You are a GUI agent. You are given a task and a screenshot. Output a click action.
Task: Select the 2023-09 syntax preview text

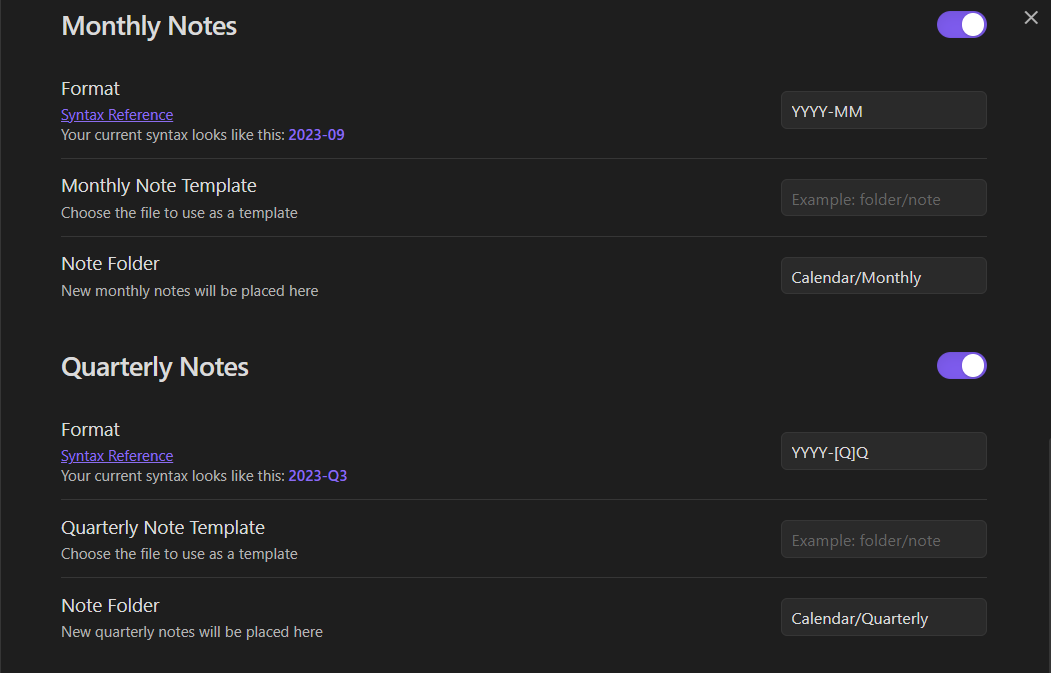tap(316, 134)
